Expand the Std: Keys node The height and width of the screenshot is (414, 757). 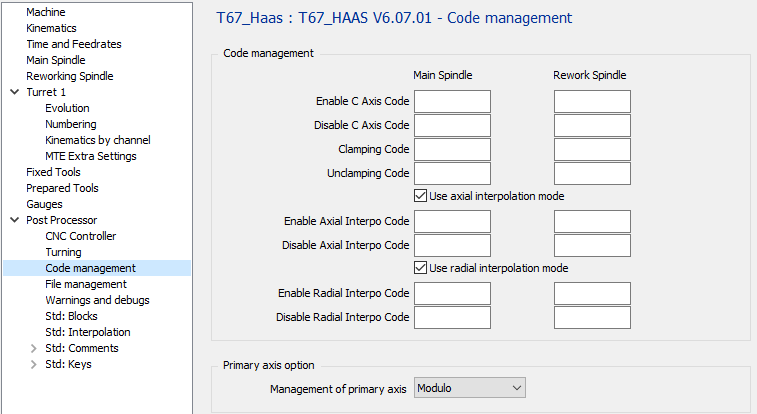coord(34,364)
